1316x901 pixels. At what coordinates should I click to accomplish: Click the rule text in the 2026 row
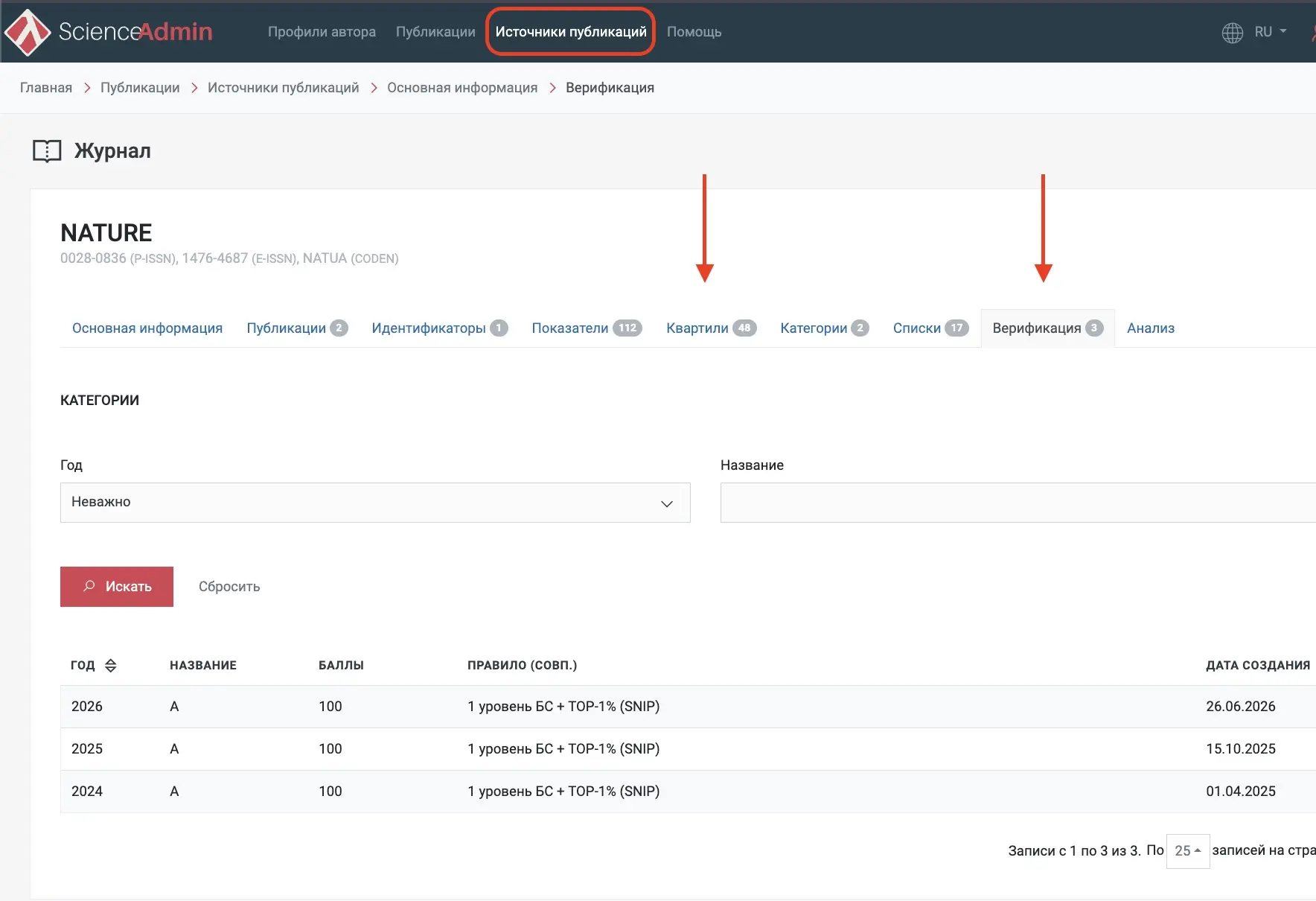click(x=563, y=707)
